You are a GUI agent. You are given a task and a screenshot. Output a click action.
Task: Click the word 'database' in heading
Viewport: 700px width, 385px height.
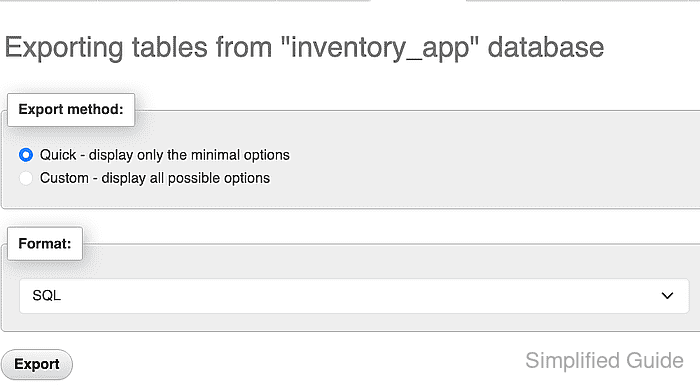[546, 47]
